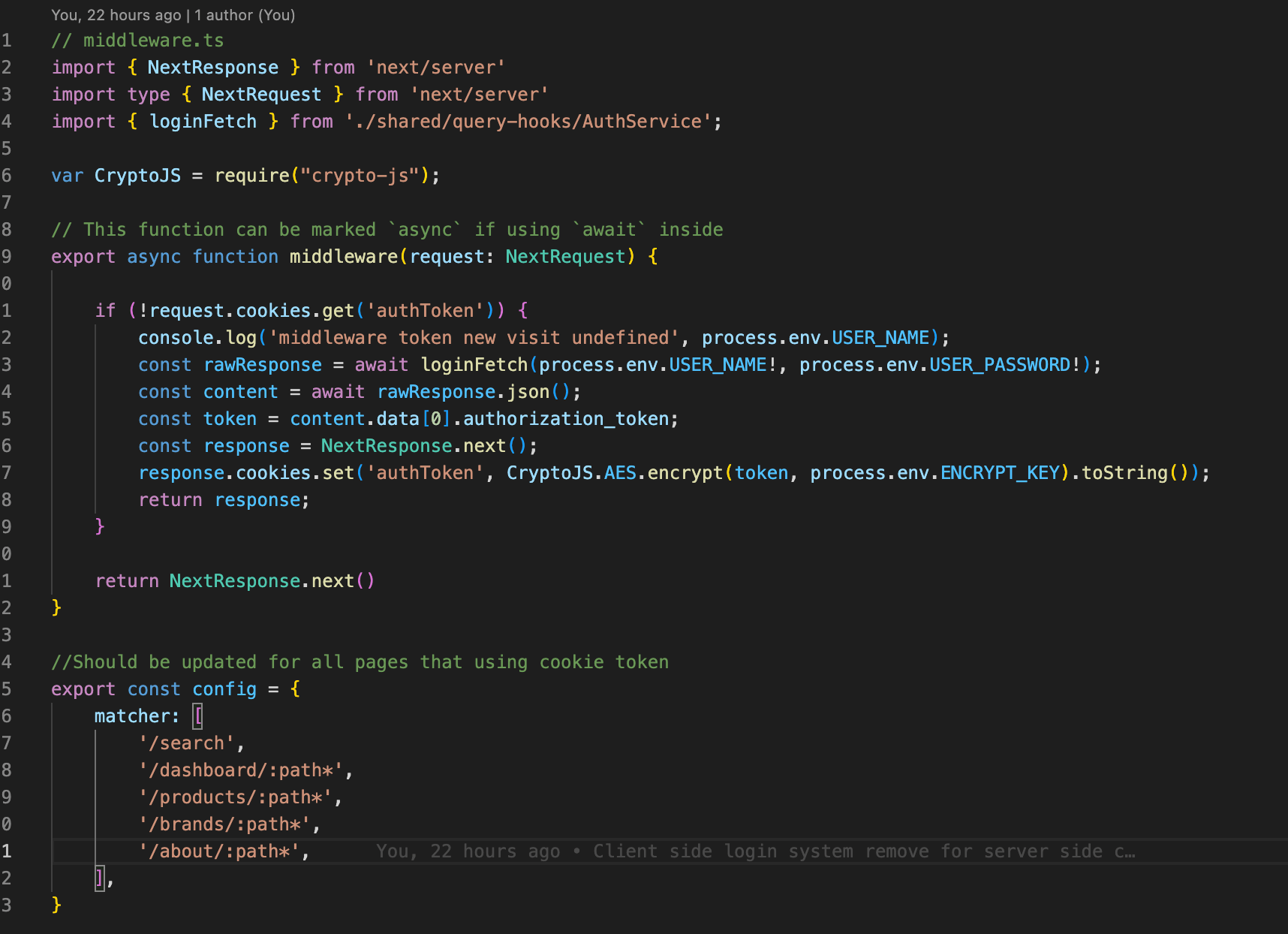The width and height of the screenshot is (1288, 934).
Task: Click the 'authToken' string in the if condition
Action: [x=425, y=311]
